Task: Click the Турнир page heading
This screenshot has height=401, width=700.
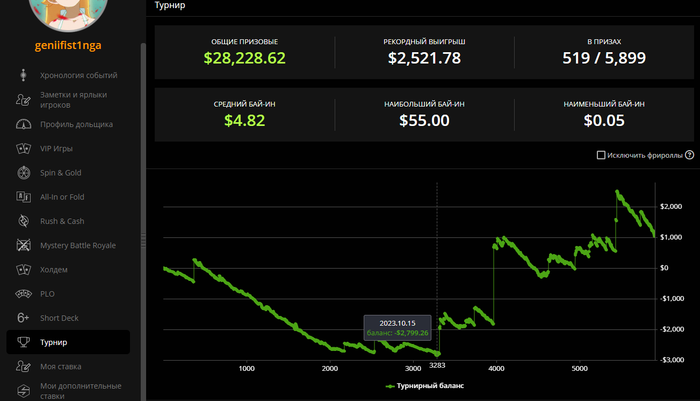Action: (x=170, y=5)
